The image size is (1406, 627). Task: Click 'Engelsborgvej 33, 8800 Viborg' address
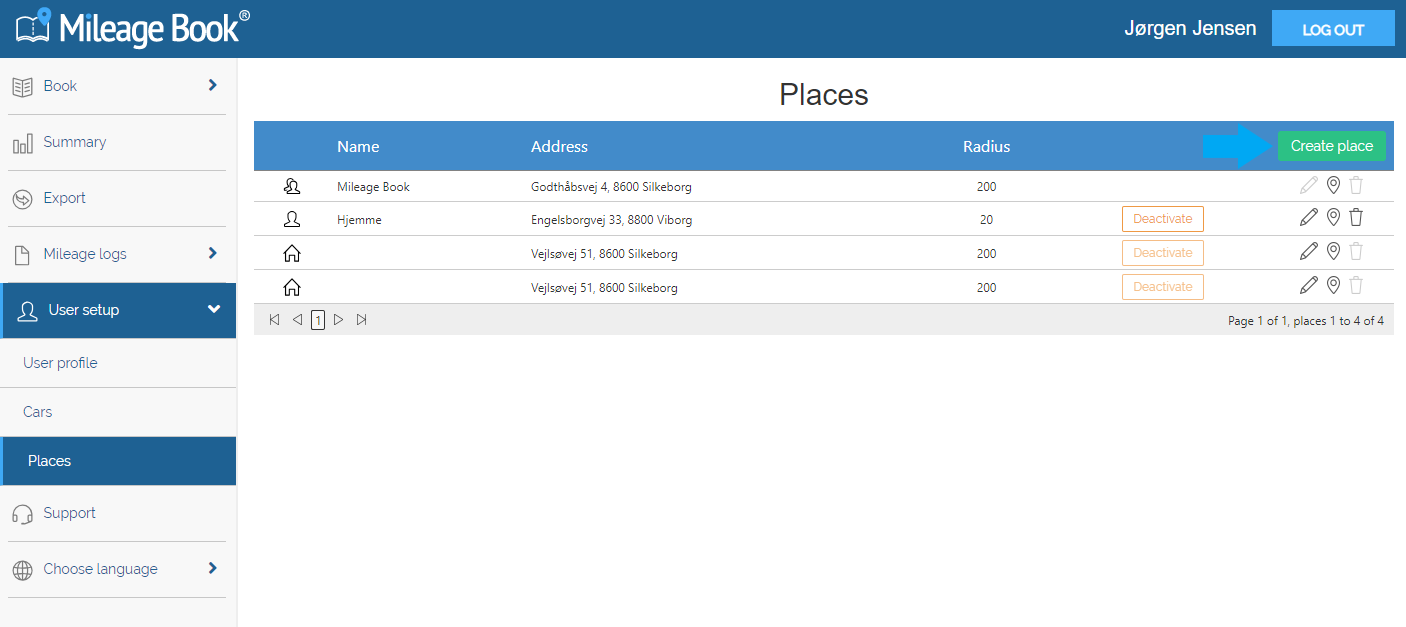click(x=611, y=220)
